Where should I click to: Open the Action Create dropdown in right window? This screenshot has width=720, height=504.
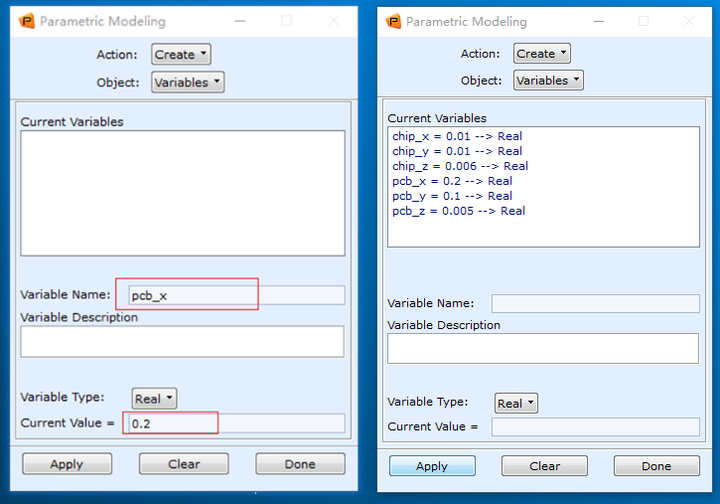click(x=542, y=54)
